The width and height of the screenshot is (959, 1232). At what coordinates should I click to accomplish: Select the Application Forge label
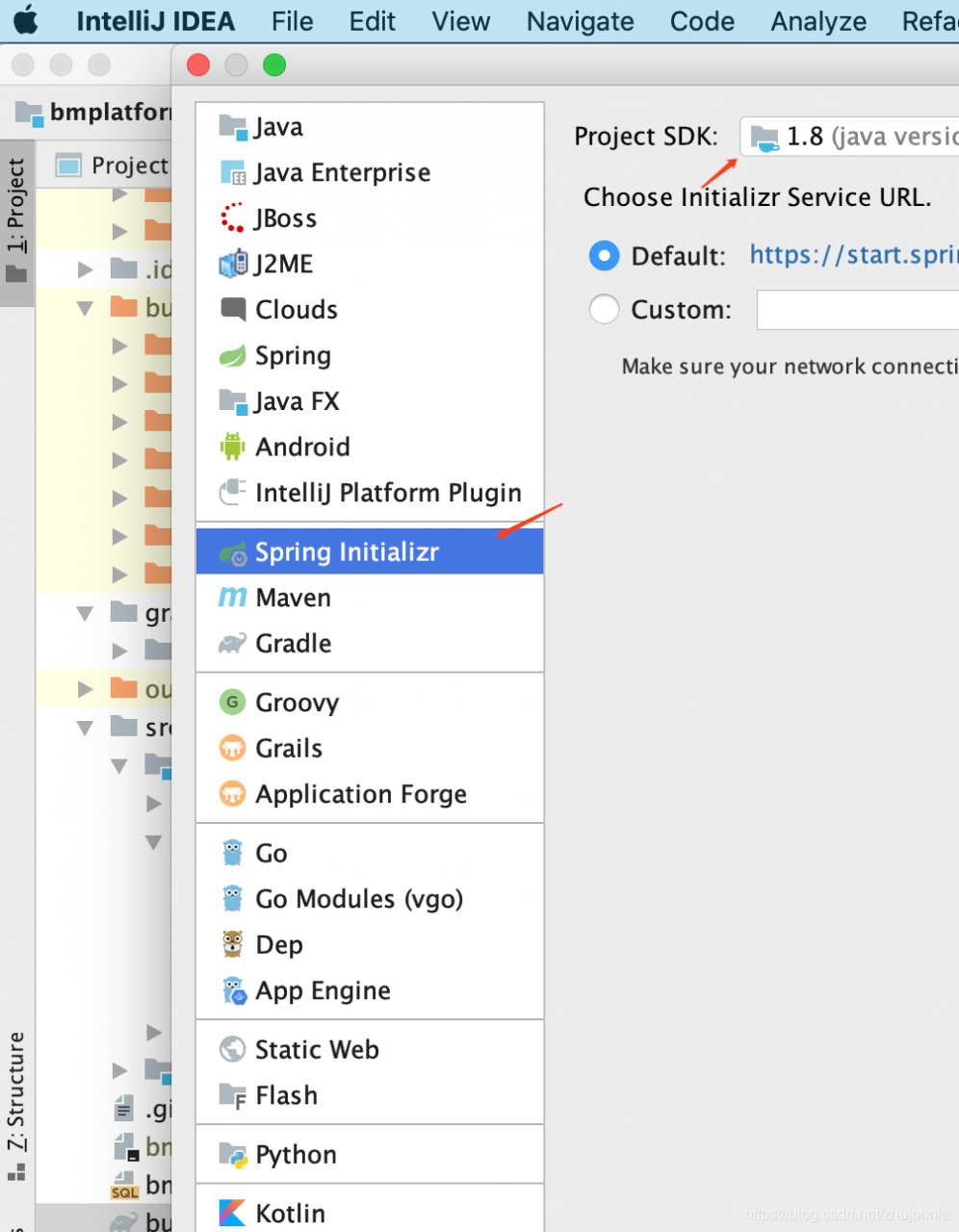(x=361, y=794)
